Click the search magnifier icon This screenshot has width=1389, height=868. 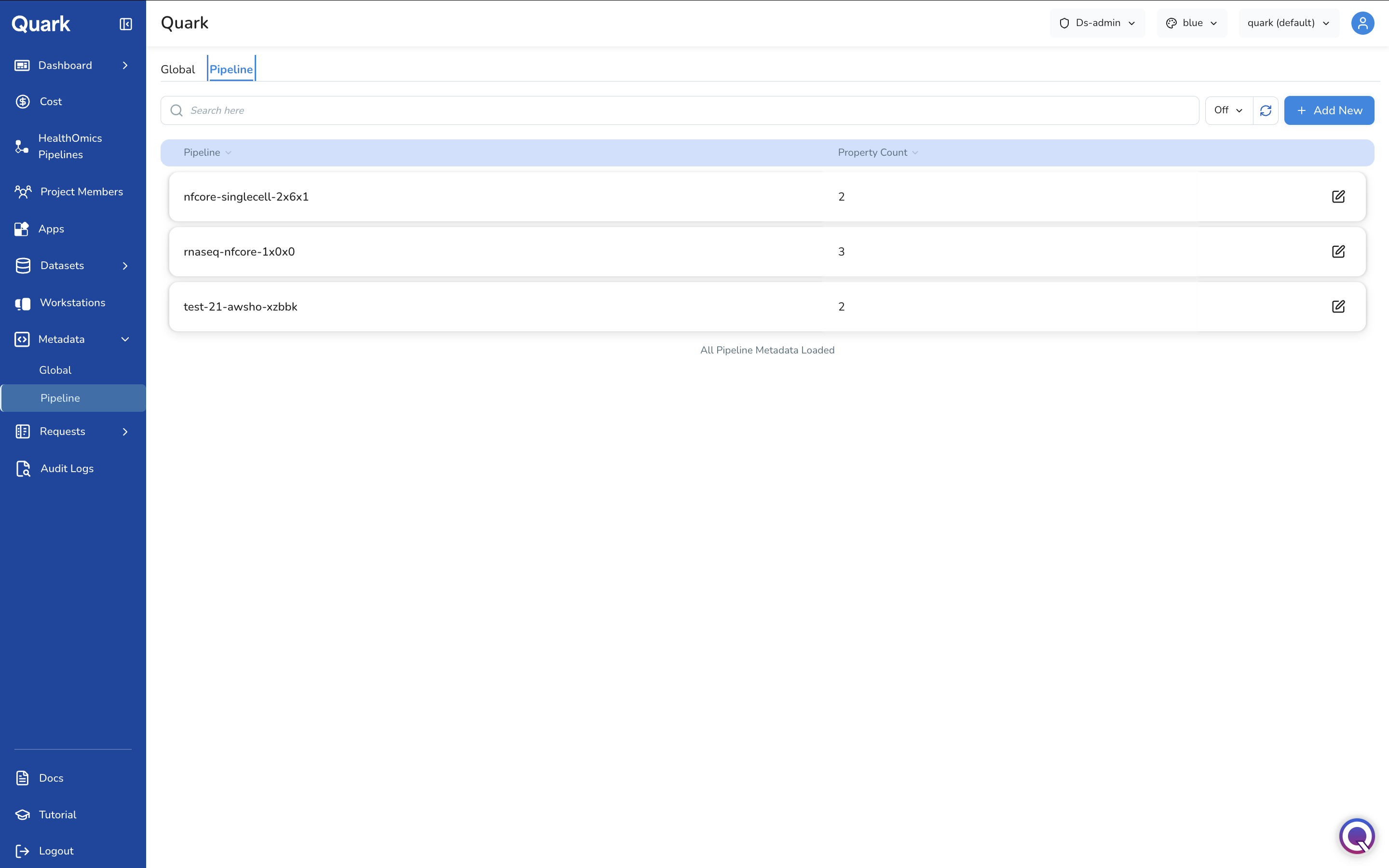coord(177,110)
